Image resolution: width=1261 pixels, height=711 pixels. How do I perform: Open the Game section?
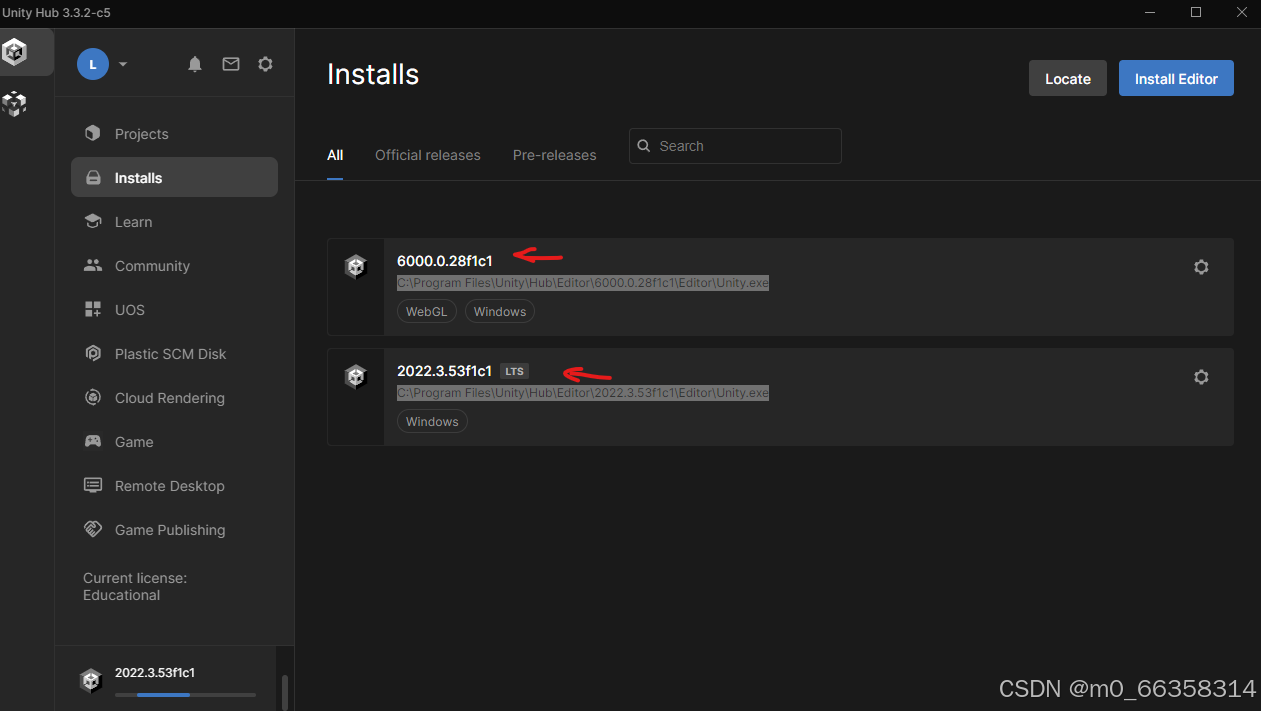[174, 442]
